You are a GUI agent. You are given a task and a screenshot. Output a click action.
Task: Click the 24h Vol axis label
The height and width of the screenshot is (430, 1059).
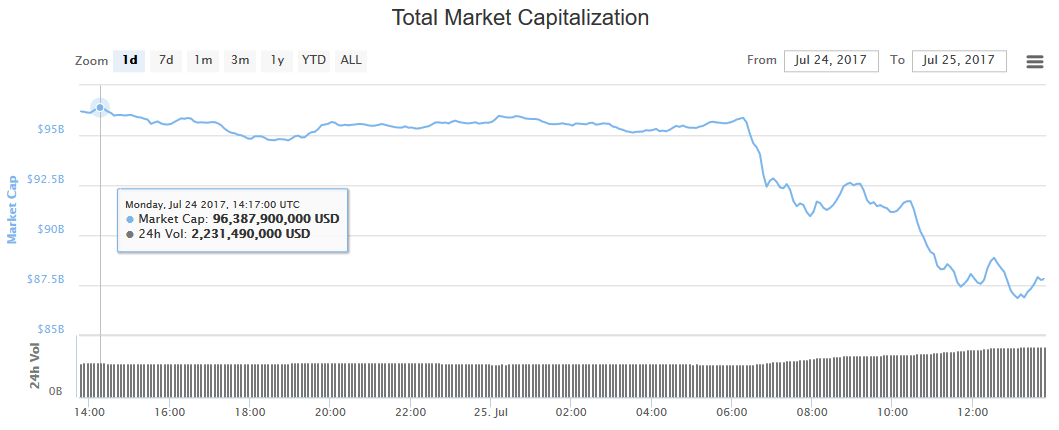34,366
